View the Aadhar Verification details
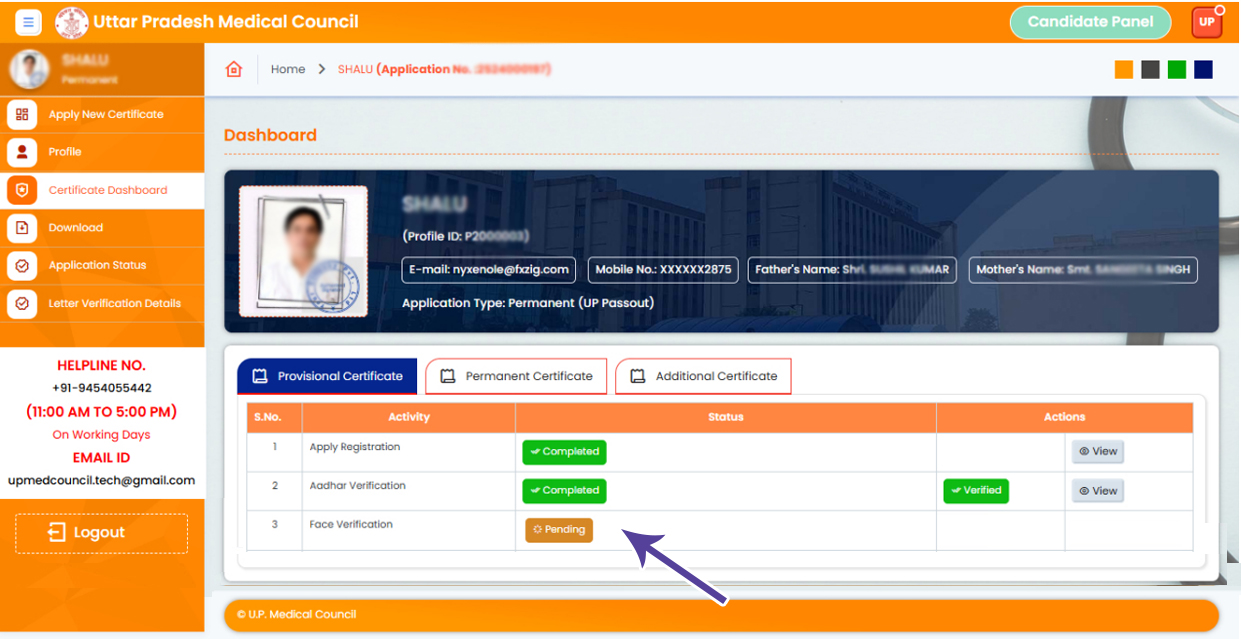The width and height of the screenshot is (1241, 639). pos(1097,491)
